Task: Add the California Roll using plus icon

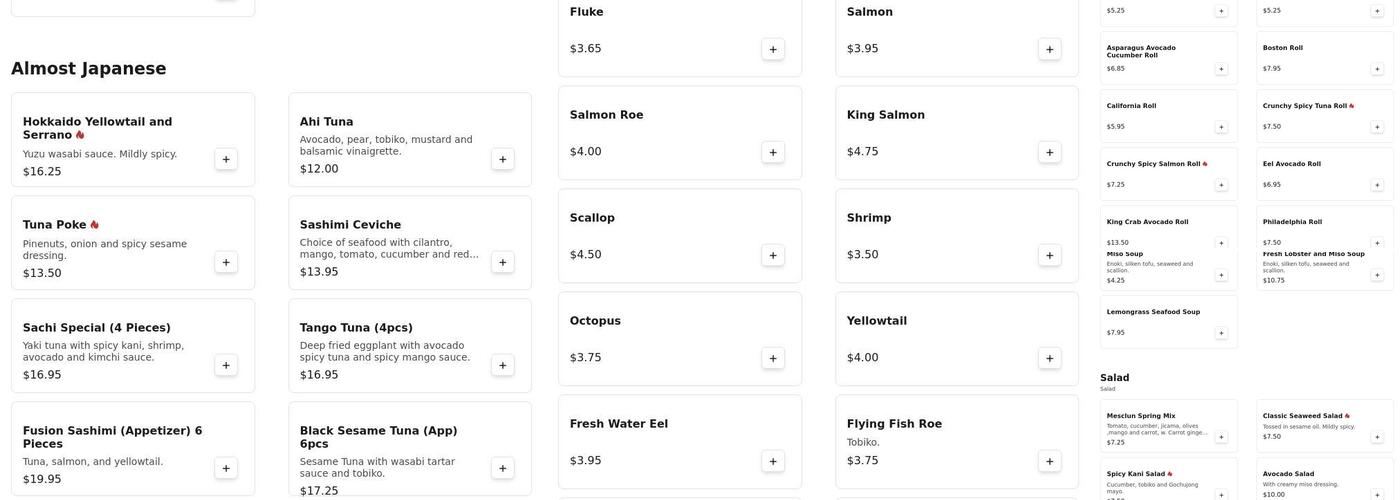Action: 1221,127
